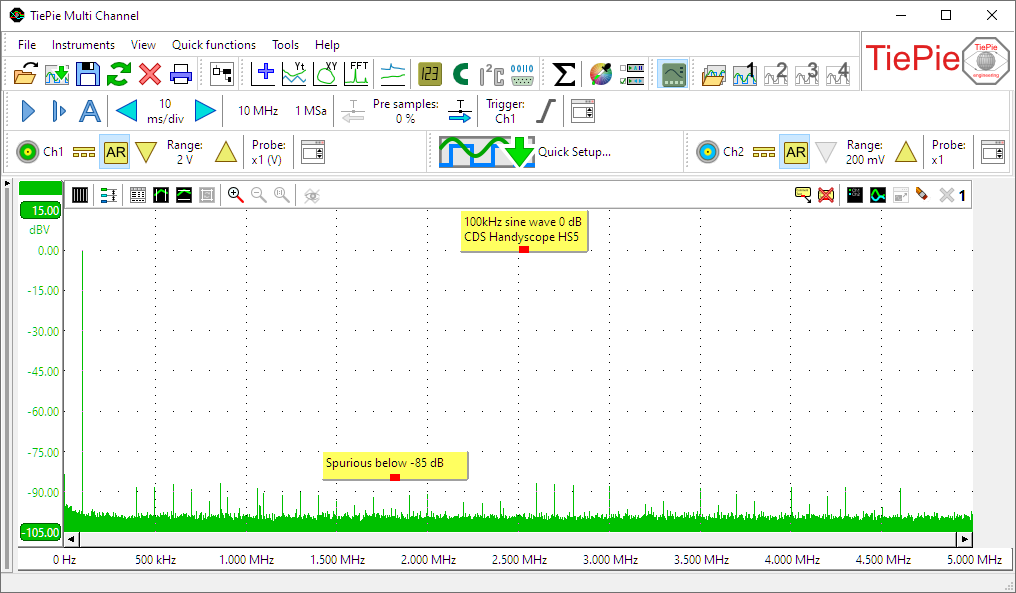Click the Sigma math icon
The height and width of the screenshot is (593, 1016).
[x=564, y=74]
